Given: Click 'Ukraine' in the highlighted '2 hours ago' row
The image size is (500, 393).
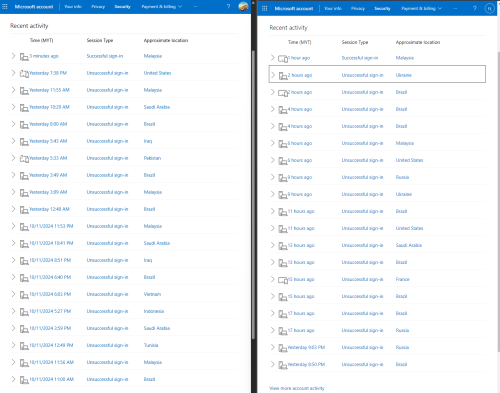Looking at the screenshot, I should click(404, 75).
